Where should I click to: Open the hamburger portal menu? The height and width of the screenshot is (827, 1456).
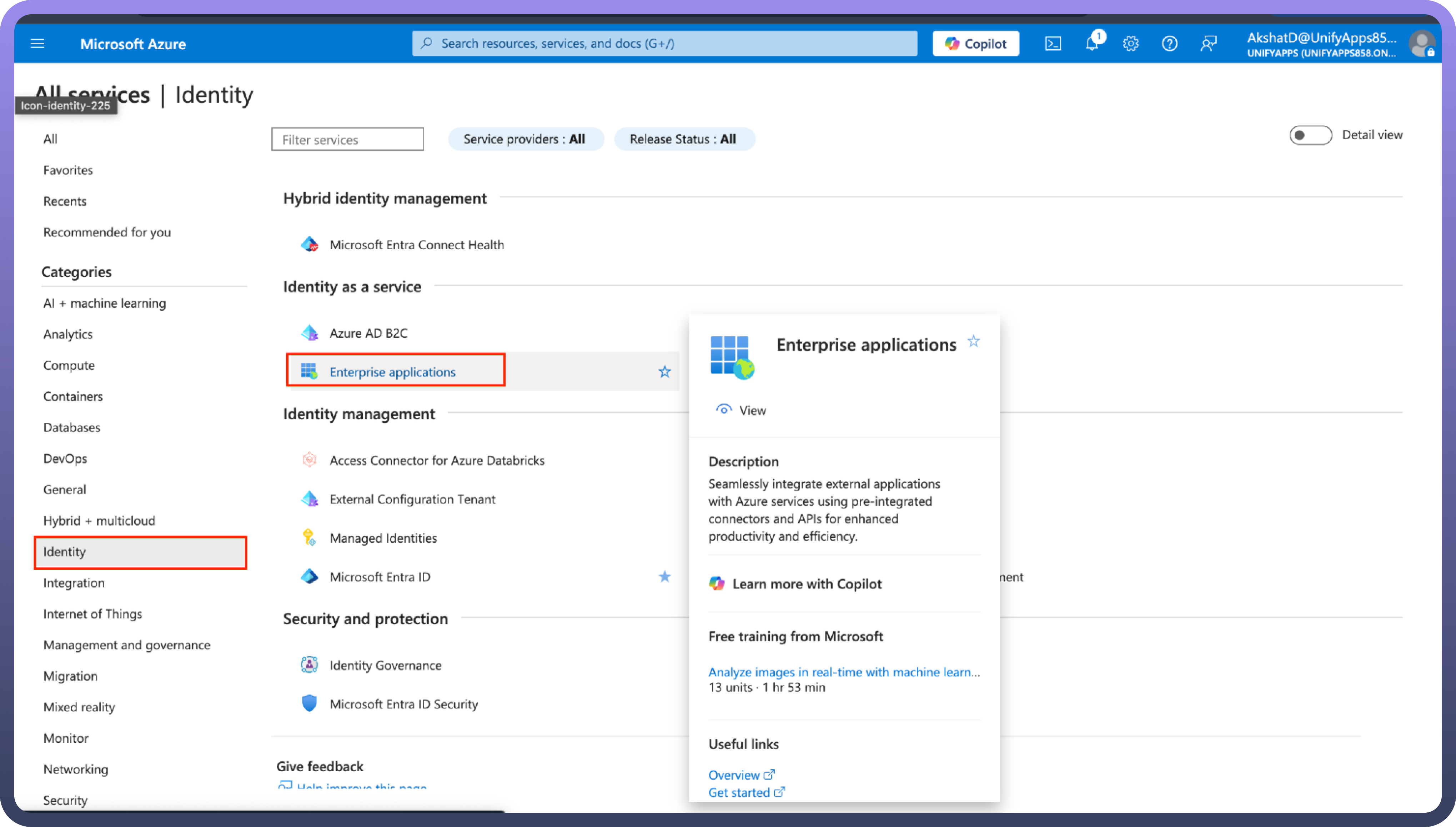37,44
